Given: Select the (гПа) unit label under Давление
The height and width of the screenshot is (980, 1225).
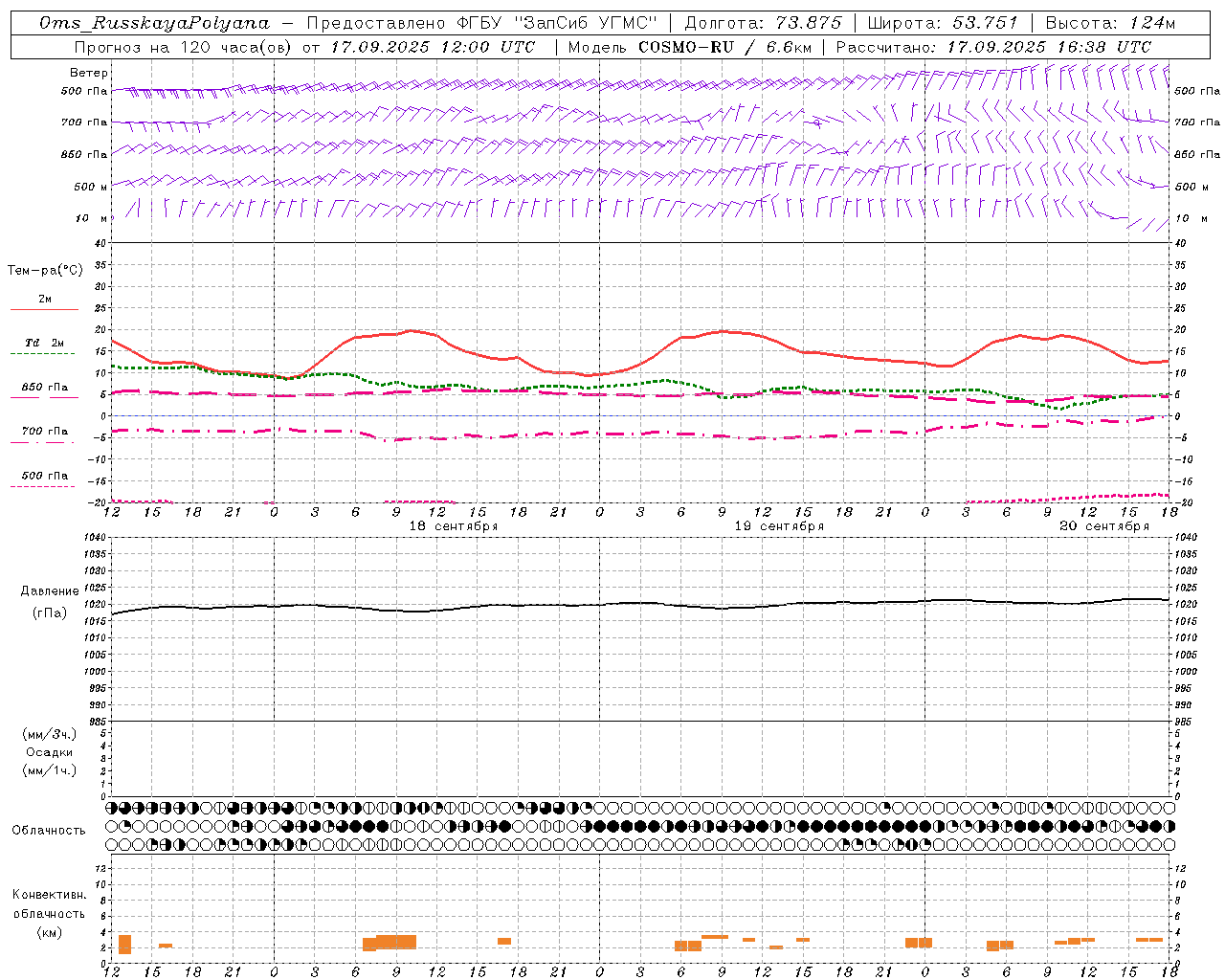Looking at the screenshot, I should pyautogui.click(x=50, y=612).
